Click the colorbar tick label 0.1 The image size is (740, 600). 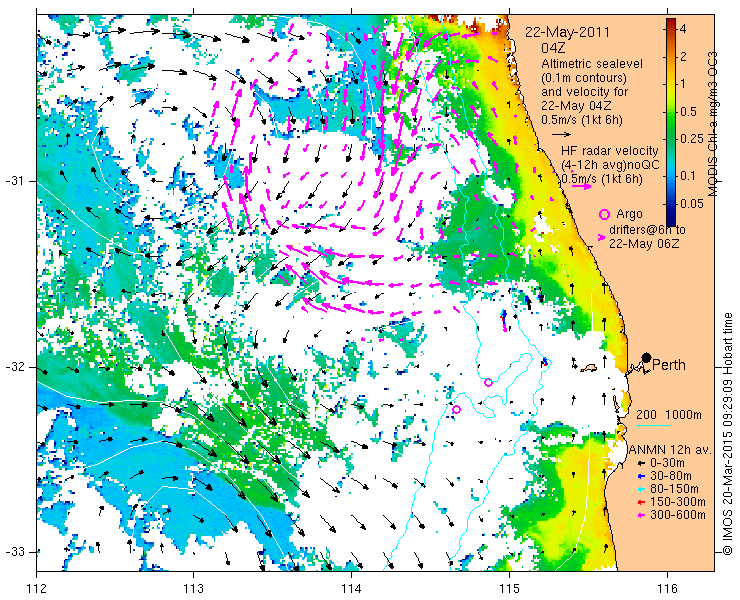tap(688, 176)
